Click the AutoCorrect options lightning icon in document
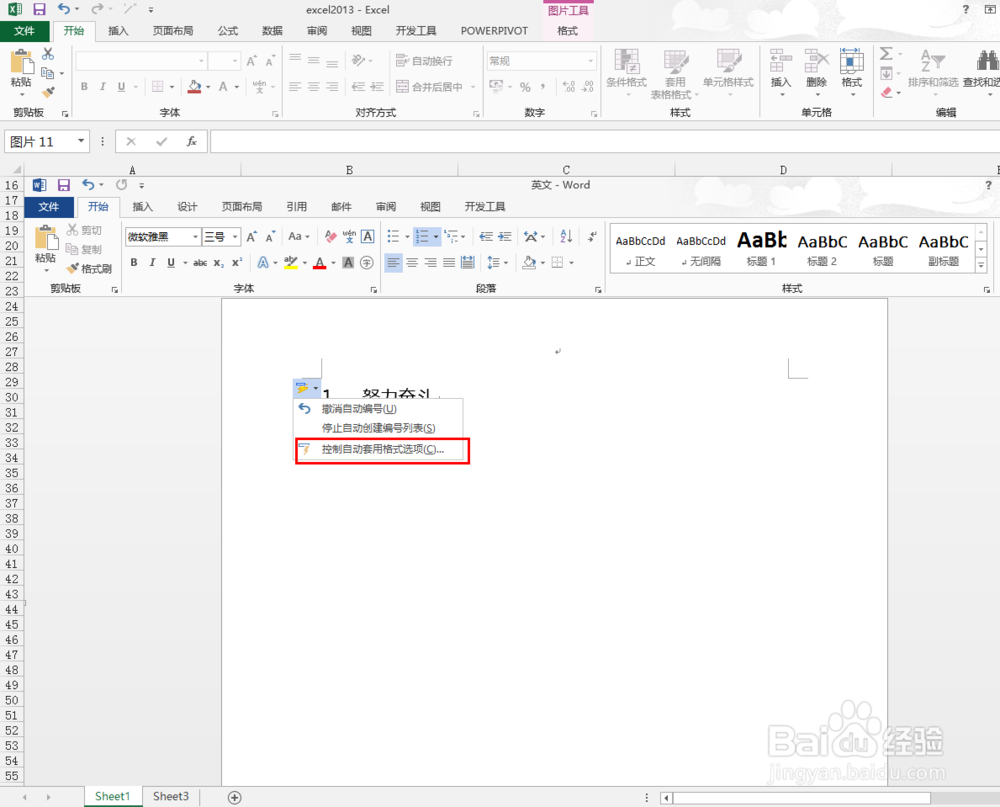This screenshot has height=807, width=1000. coord(302,388)
